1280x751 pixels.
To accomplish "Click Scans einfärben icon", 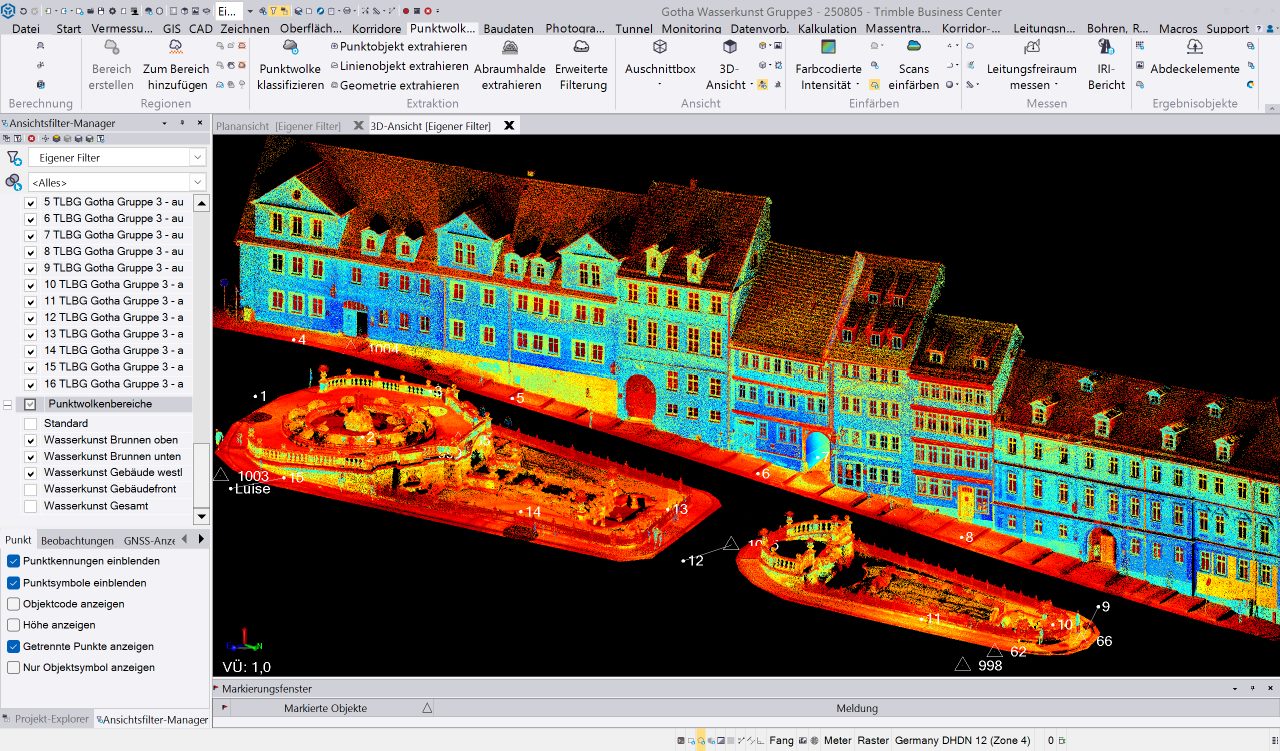I will coord(913,48).
